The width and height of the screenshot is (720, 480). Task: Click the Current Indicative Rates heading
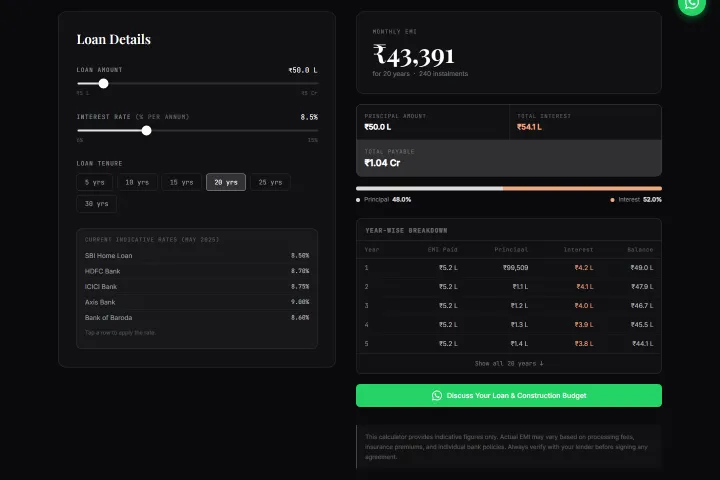pyautogui.click(x=152, y=240)
